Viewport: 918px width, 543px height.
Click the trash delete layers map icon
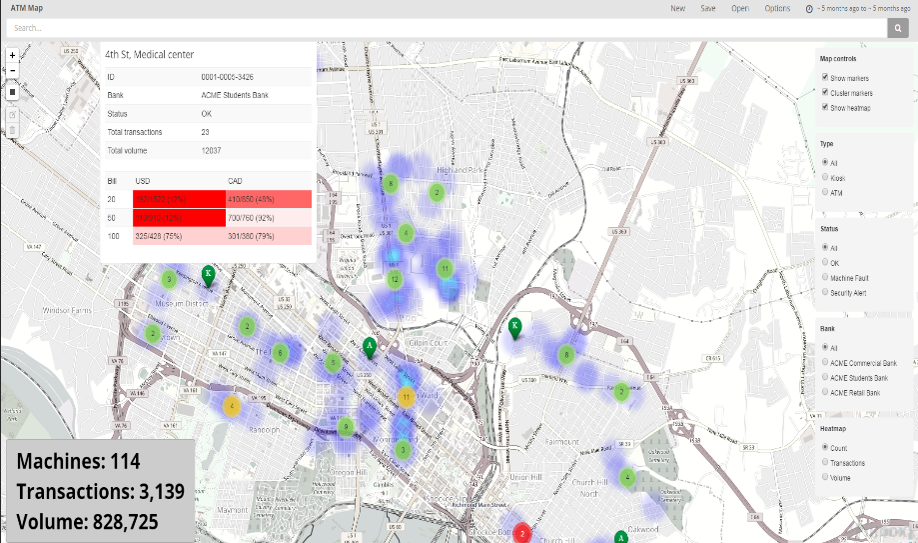12,130
